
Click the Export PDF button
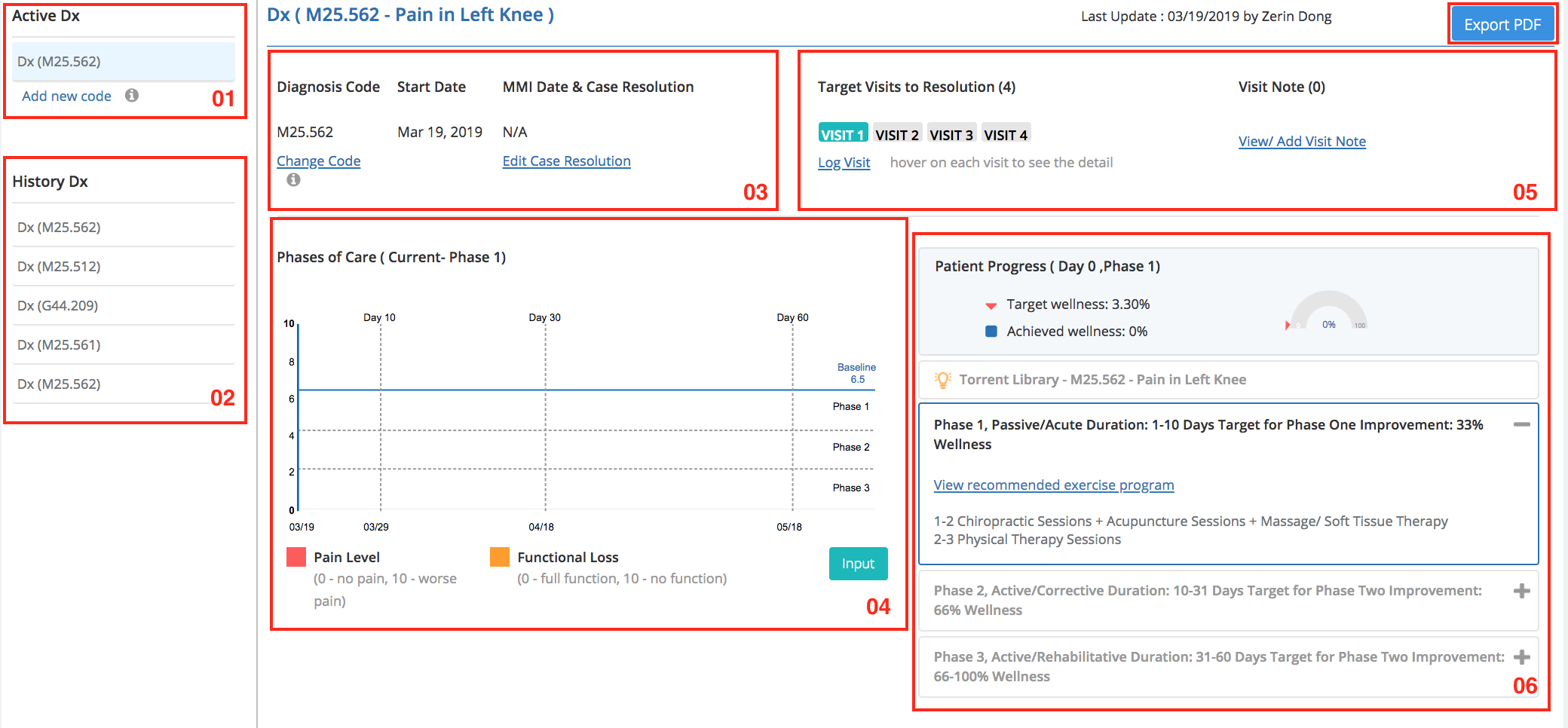1502,24
